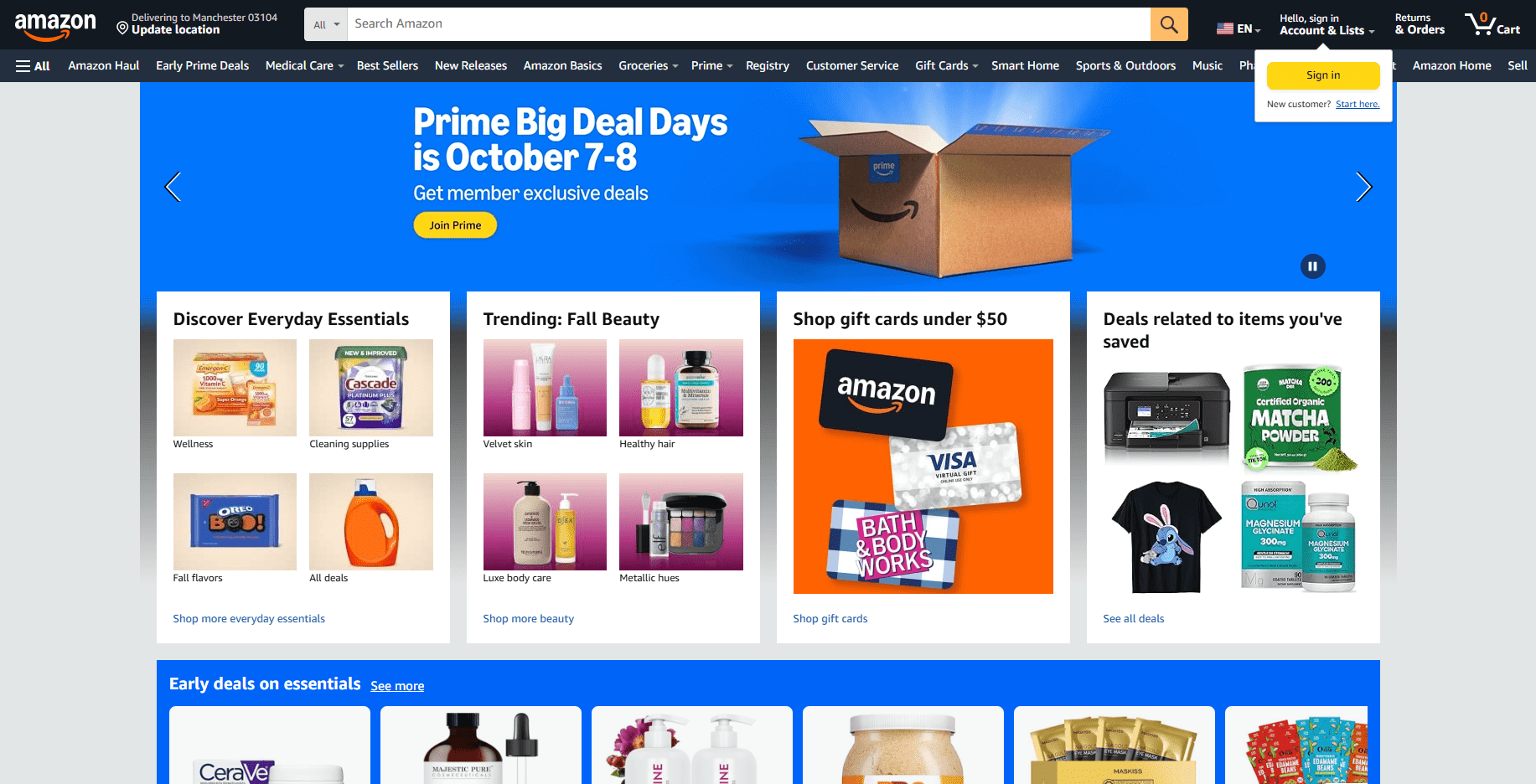This screenshot has height=784, width=1536.
Task: Click in the Search Amazon field
Action: [748, 24]
